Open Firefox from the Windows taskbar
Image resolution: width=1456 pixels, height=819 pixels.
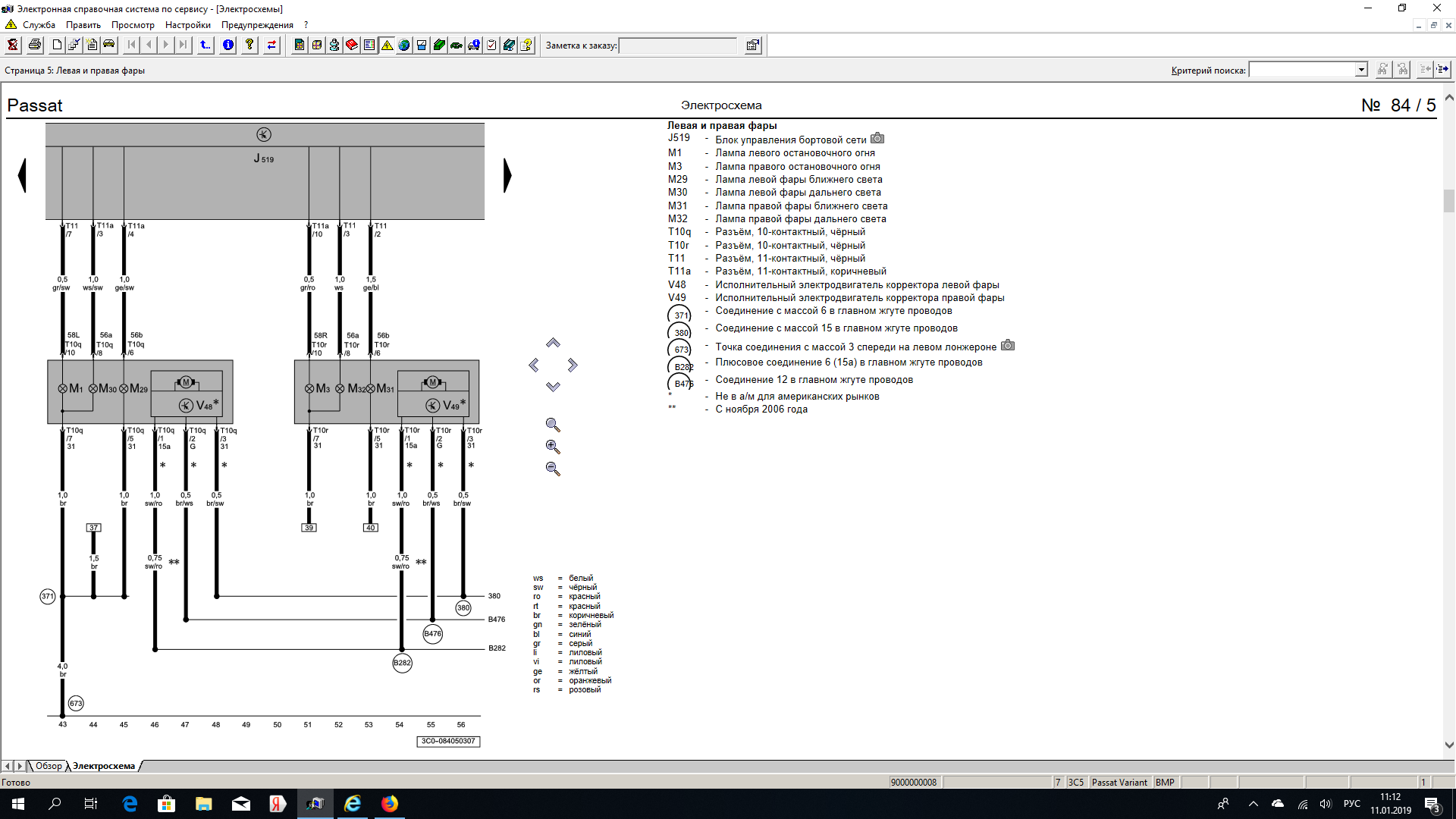[x=390, y=804]
